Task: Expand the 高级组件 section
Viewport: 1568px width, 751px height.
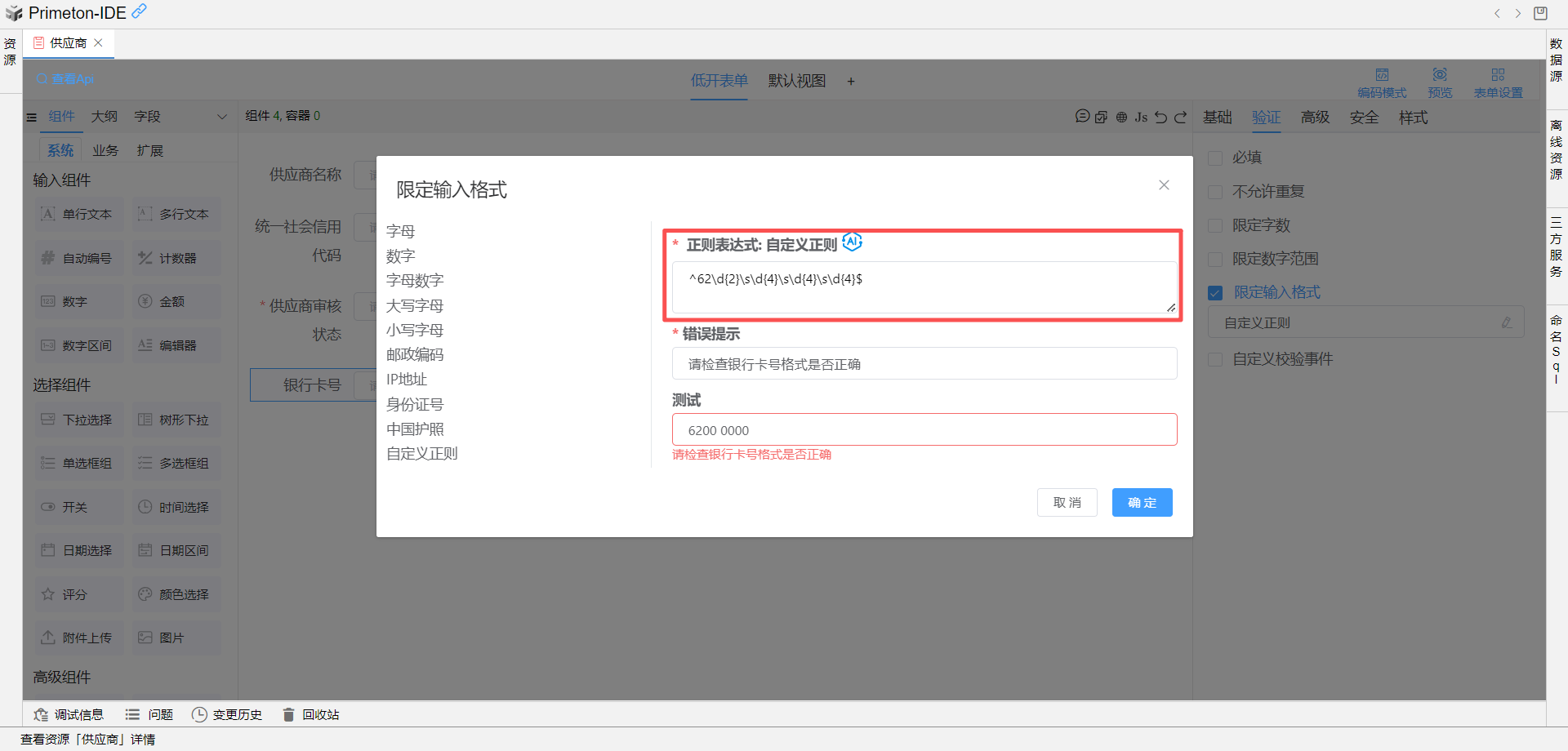Action: coord(61,677)
